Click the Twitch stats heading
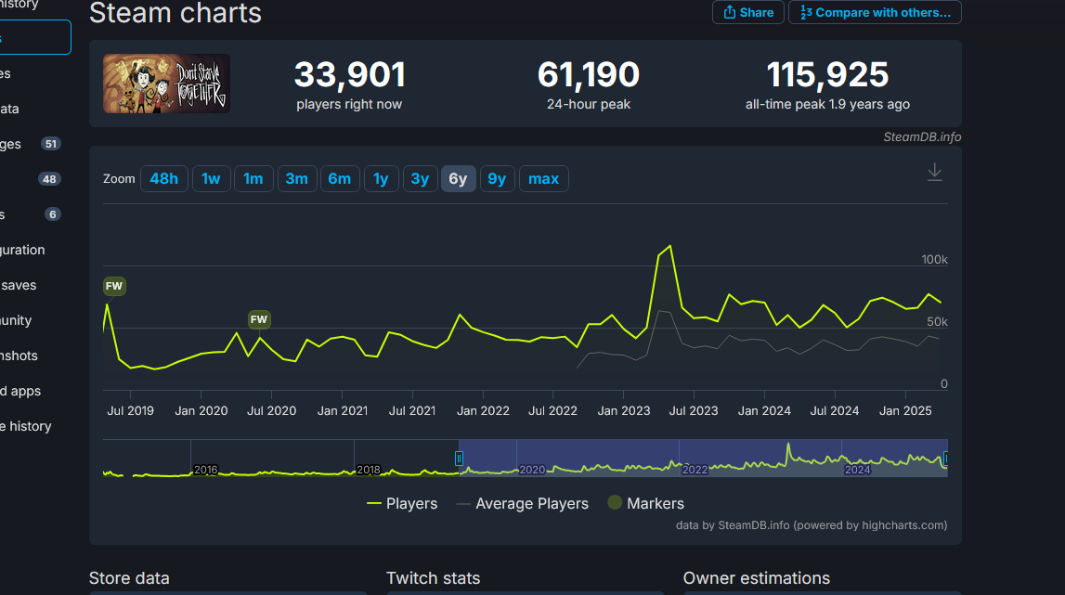Image resolution: width=1065 pixels, height=595 pixels. coord(433,578)
